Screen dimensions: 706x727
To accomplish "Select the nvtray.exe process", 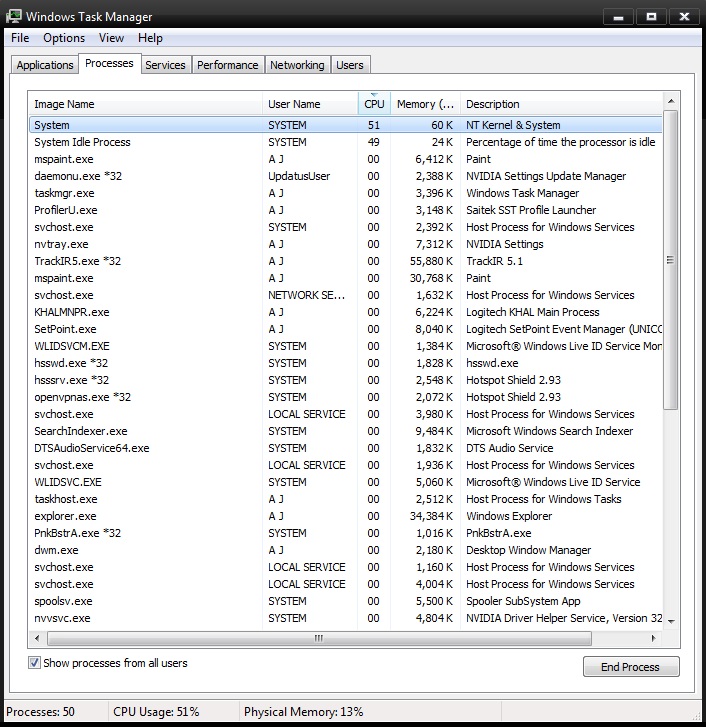I will pos(345,244).
